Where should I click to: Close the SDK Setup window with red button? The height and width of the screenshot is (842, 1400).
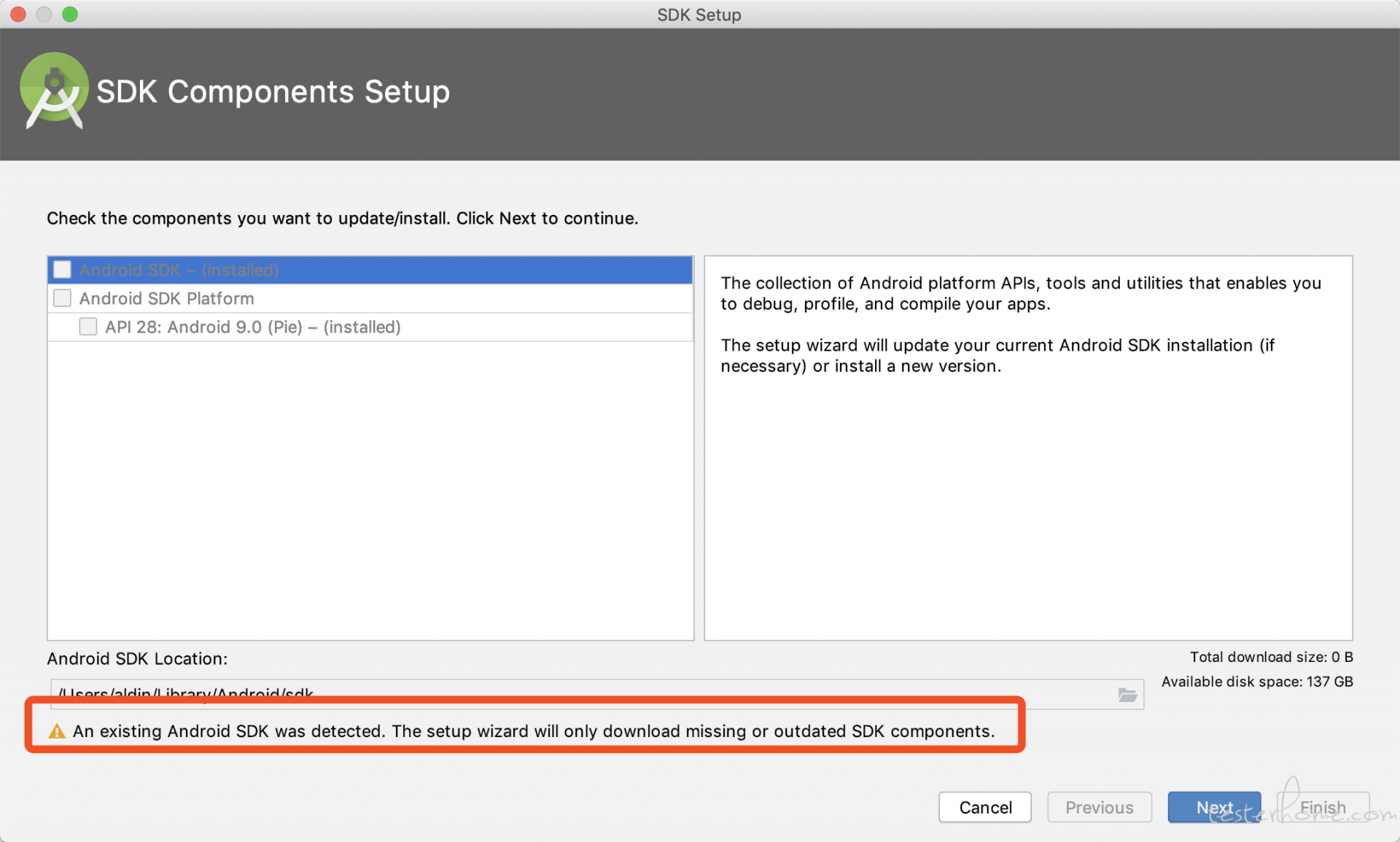18,14
